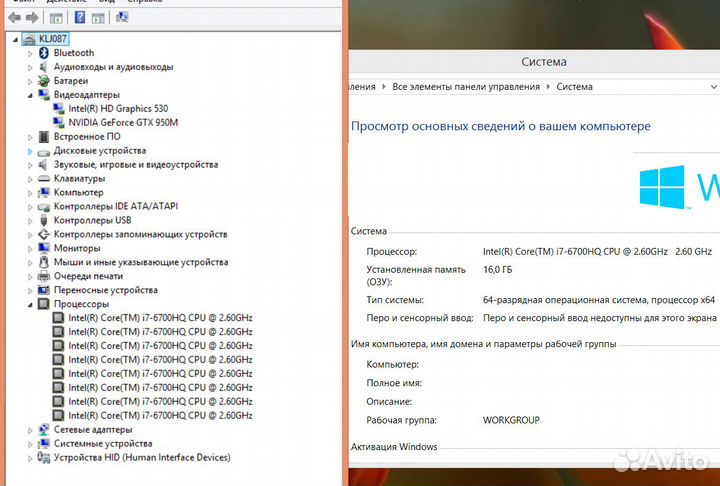Click the computer icon beside KLJ087
Viewport: 720px width, 486px height.
[29, 39]
